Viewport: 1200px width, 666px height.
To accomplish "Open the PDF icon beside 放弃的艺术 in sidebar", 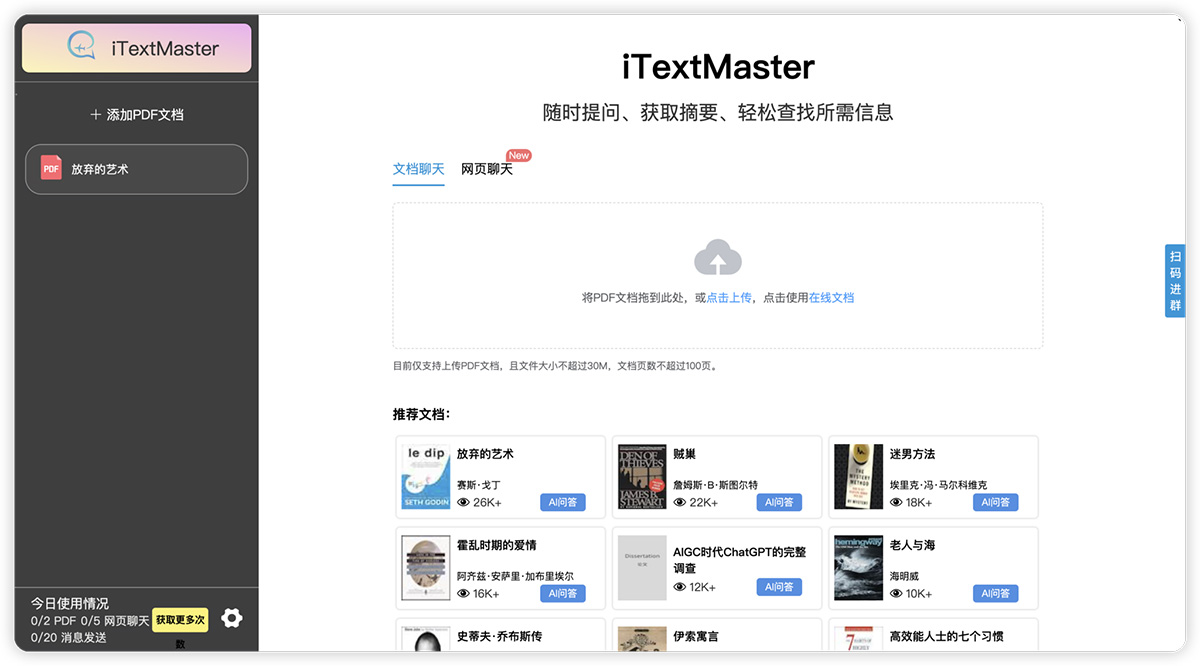I will [x=50, y=168].
